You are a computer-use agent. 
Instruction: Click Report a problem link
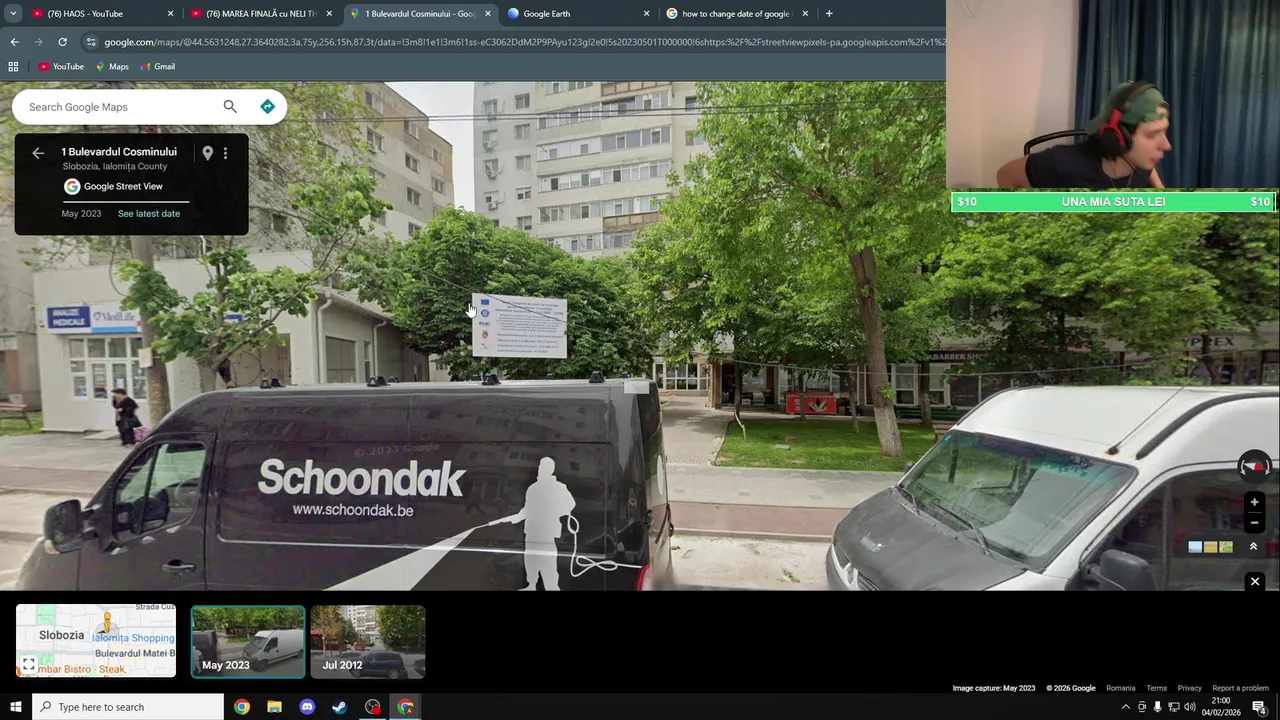click(x=1240, y=688)
